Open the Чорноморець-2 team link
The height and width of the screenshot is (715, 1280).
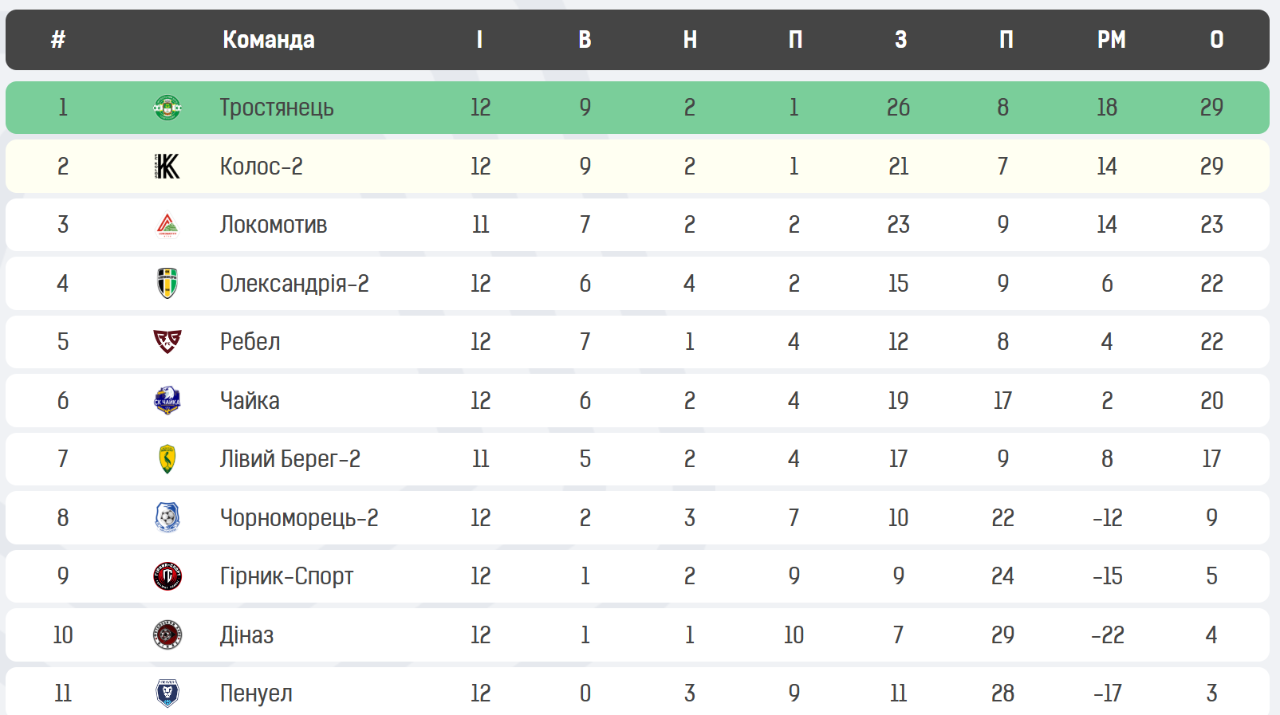pyautogui.click(x=299, y=518)
